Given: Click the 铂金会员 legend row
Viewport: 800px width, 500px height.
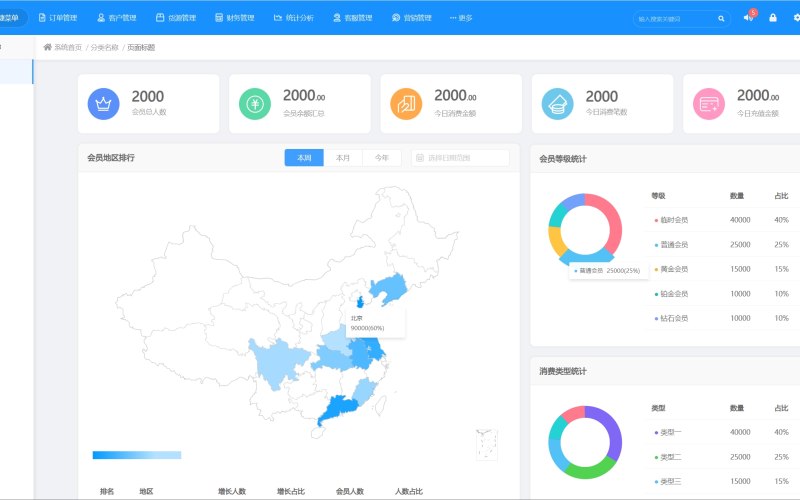Looking at the screenshot, I should [722, 293].
